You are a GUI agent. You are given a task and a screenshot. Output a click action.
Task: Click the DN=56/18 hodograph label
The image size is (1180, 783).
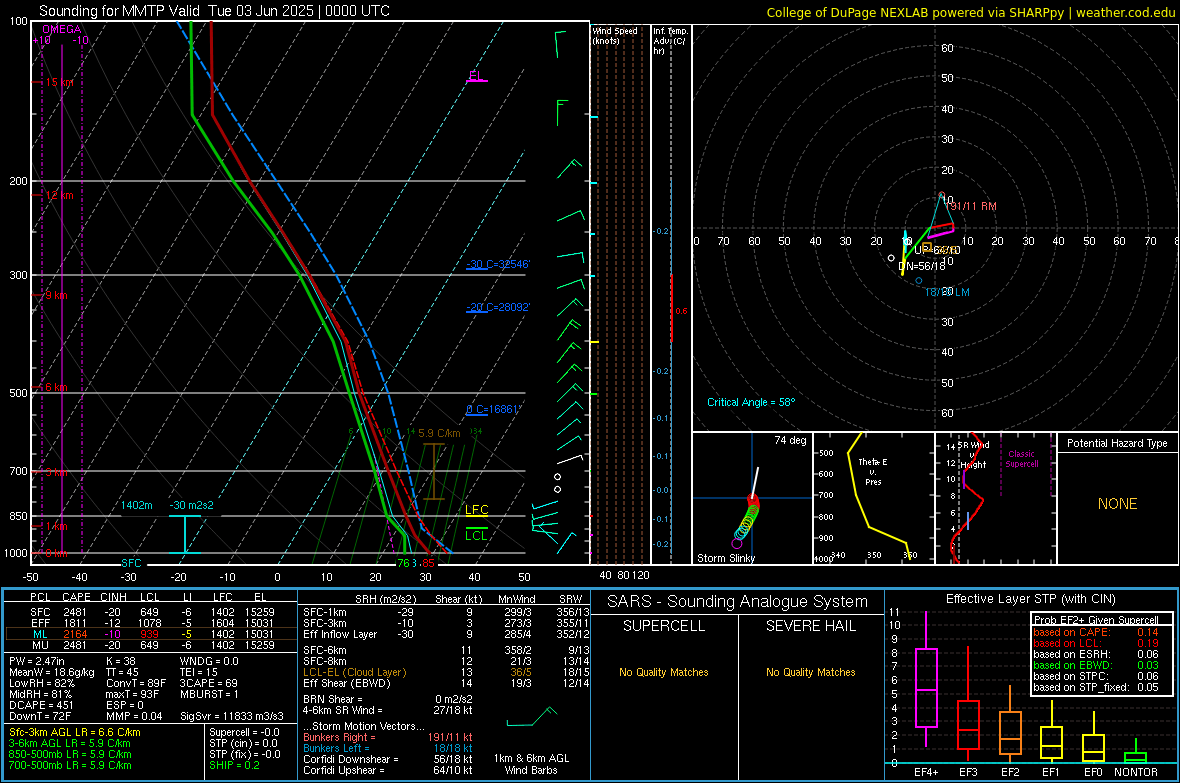pos(921,266)
